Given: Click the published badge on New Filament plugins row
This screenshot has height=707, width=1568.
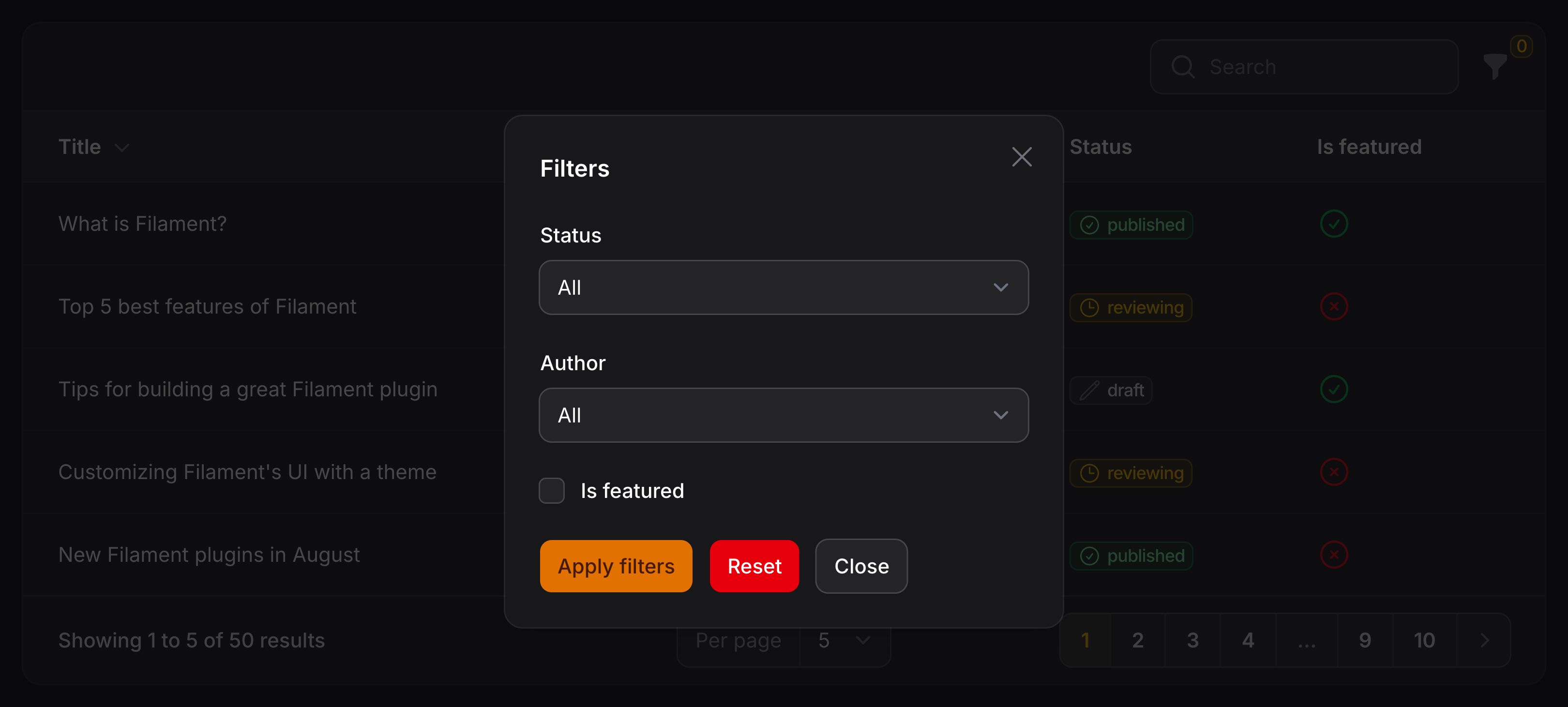Looking at the screenshot, I should (1131, 556).
